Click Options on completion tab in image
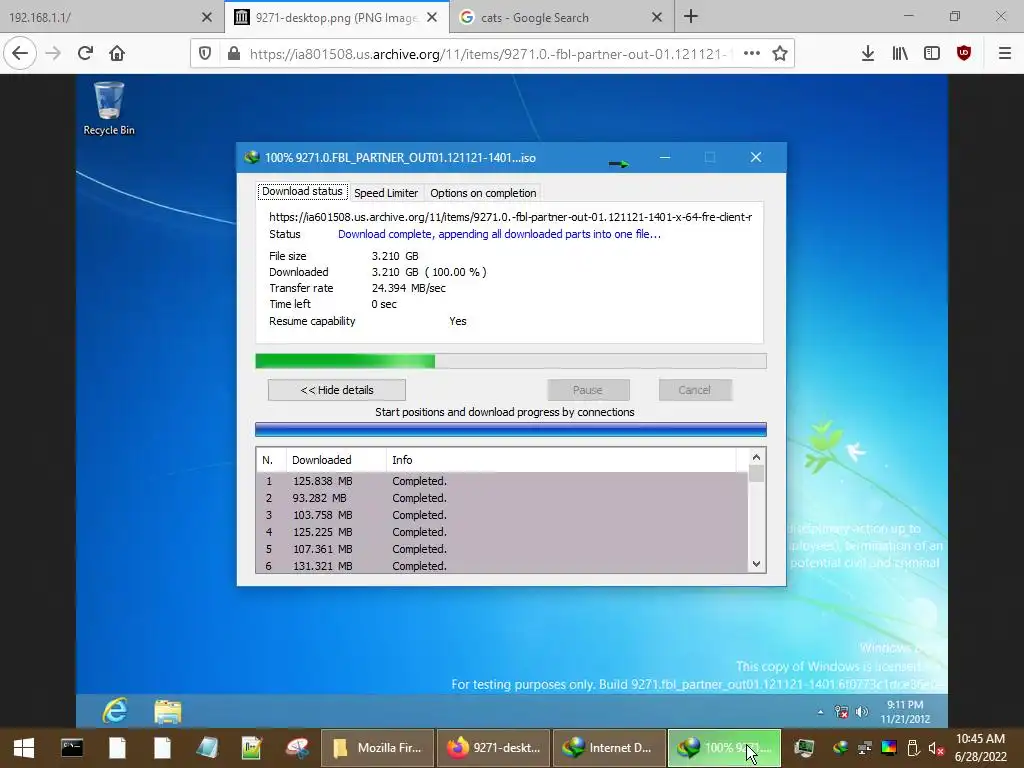This screenshot has height=768, width=1024. (x=483, y=193)
